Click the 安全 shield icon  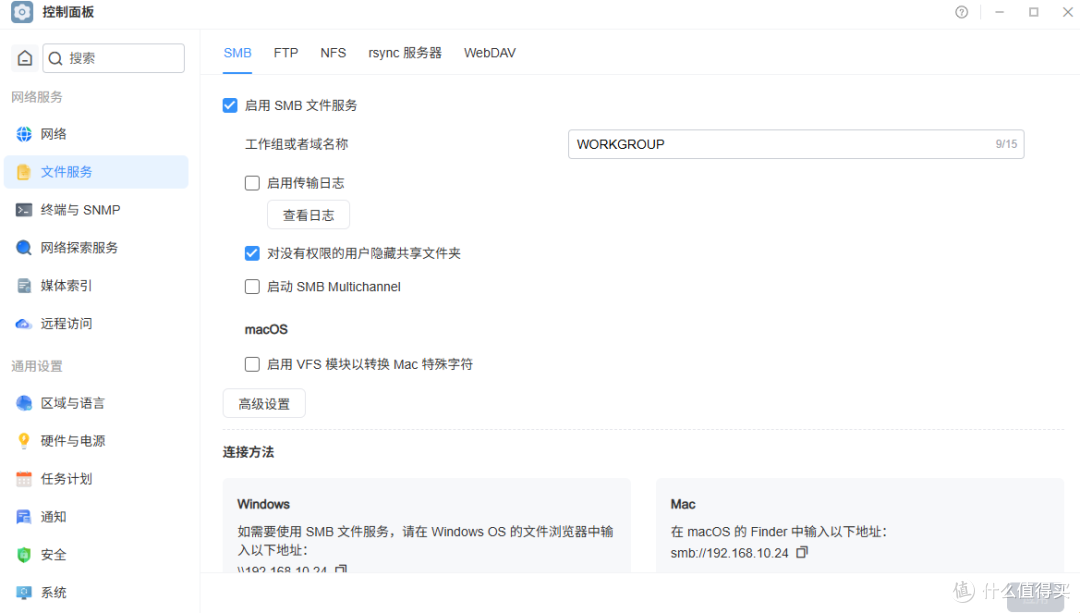tap(24, 554)
